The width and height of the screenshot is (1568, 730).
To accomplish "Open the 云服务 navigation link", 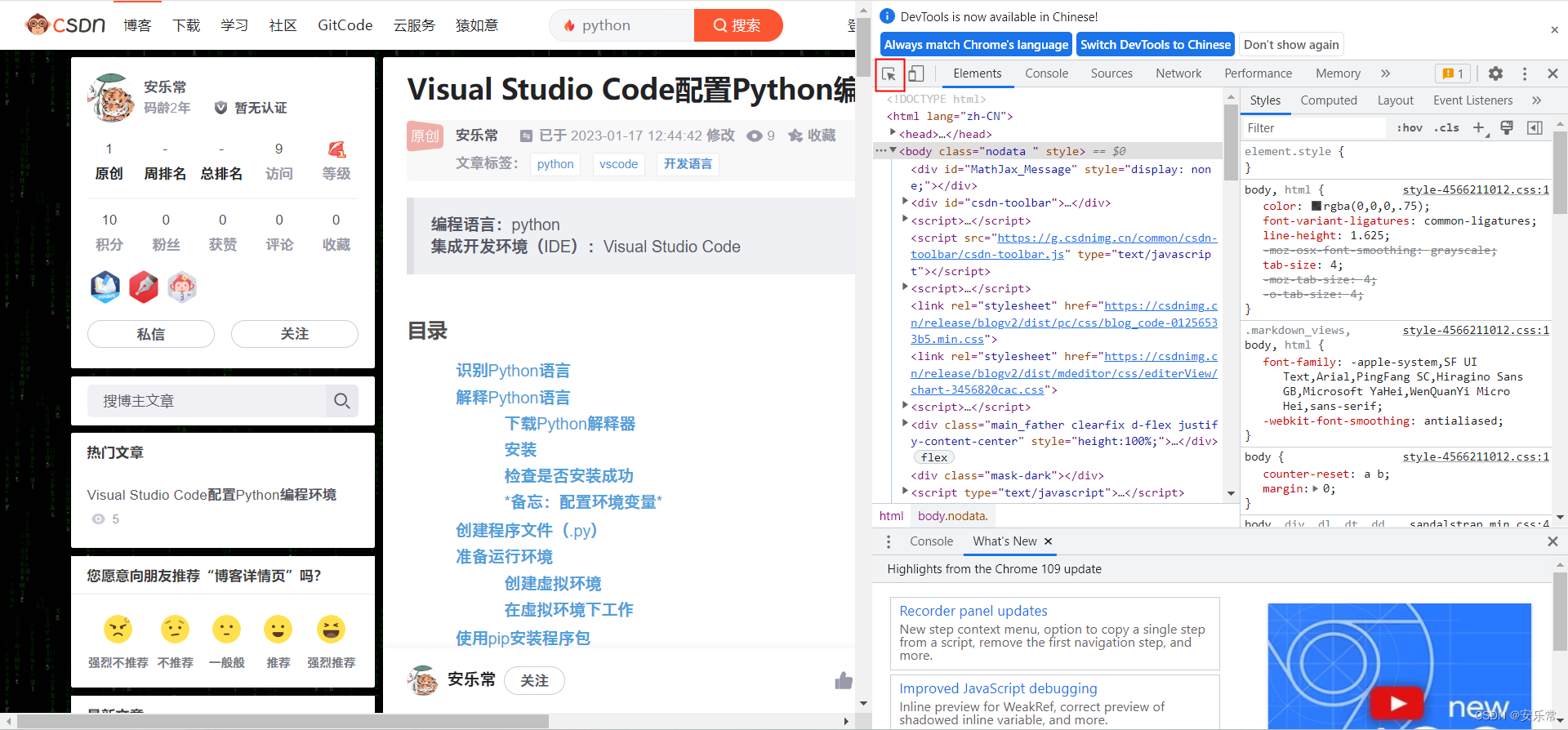I will (x=414, y=25).
